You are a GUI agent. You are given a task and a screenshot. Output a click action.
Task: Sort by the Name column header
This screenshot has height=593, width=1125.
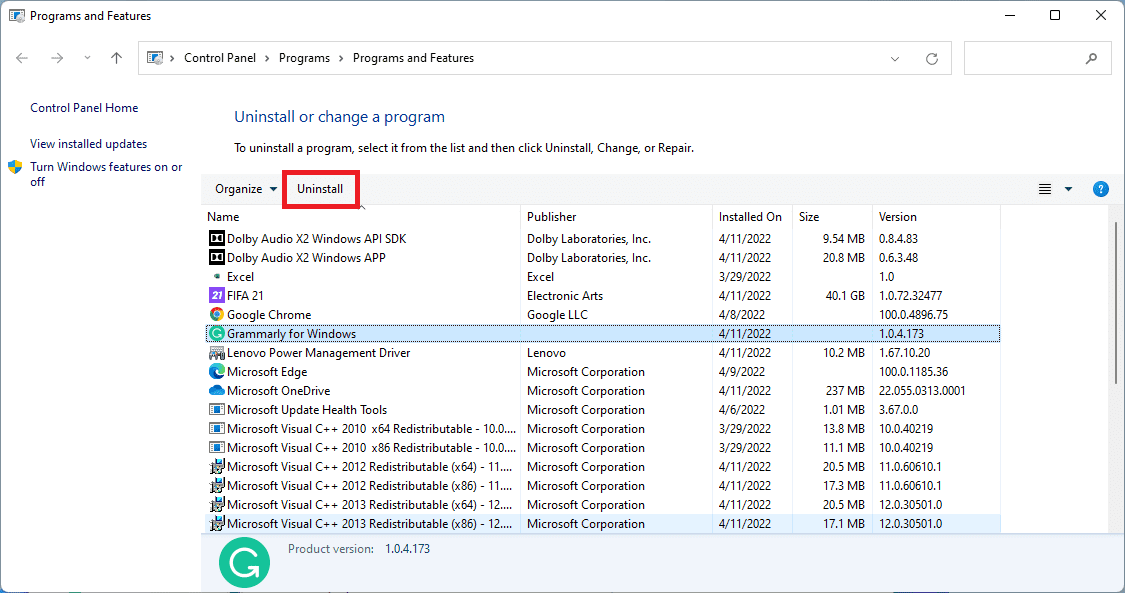pyautogui.click(x=361, y=217)
